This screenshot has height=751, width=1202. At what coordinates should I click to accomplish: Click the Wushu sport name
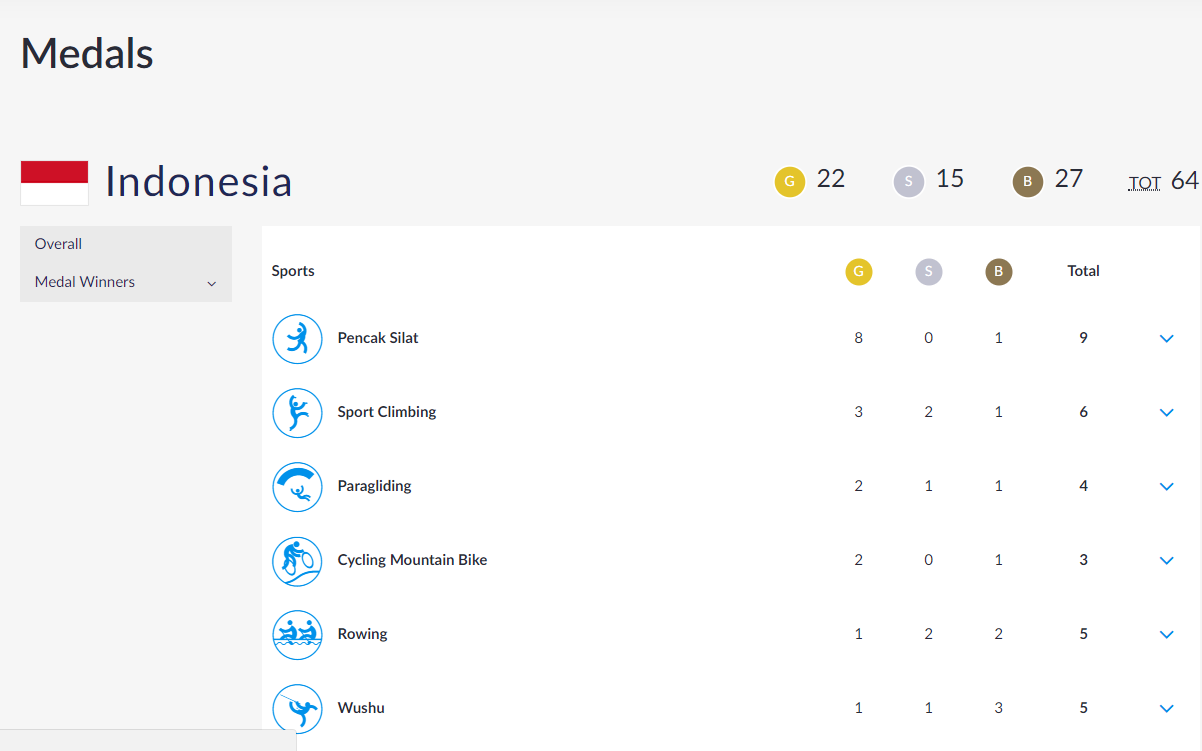pyautogui.click(x=361, y=708)
